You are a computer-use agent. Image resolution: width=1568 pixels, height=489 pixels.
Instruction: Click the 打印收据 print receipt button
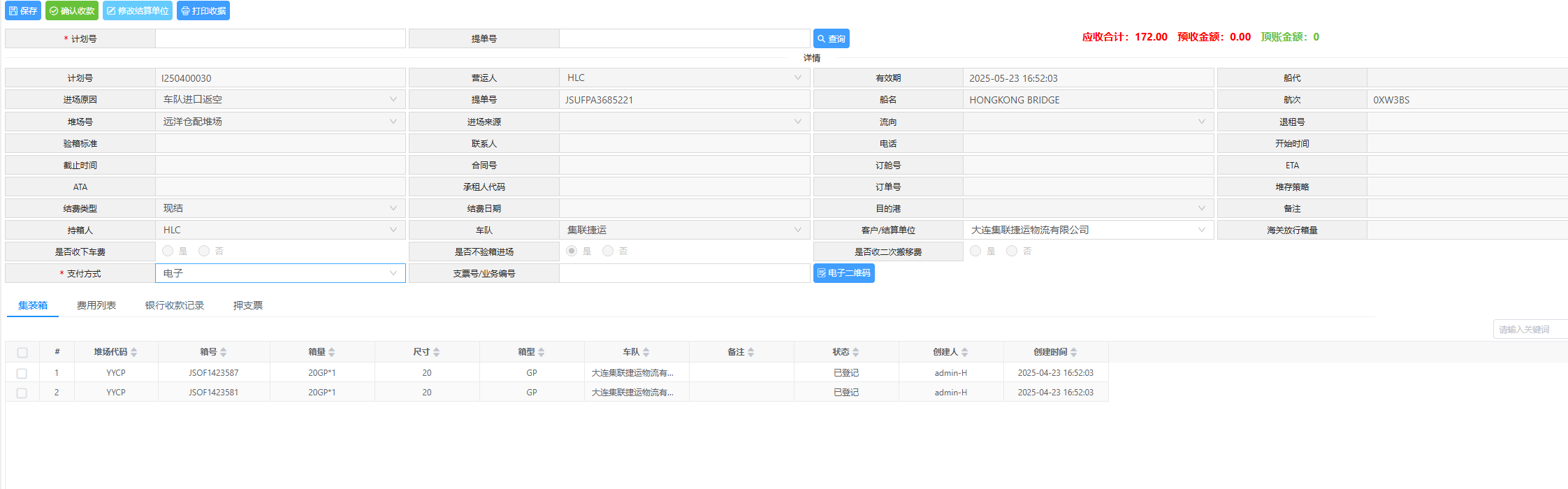[203, 11]
